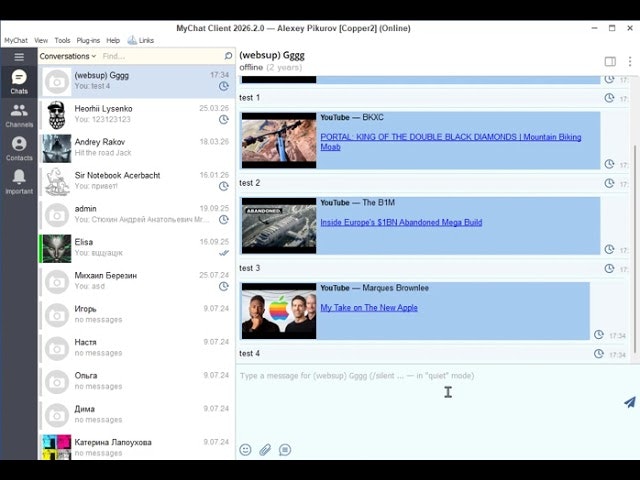
Task: Open the admin conversation
Action: click(x=137, y=215)
